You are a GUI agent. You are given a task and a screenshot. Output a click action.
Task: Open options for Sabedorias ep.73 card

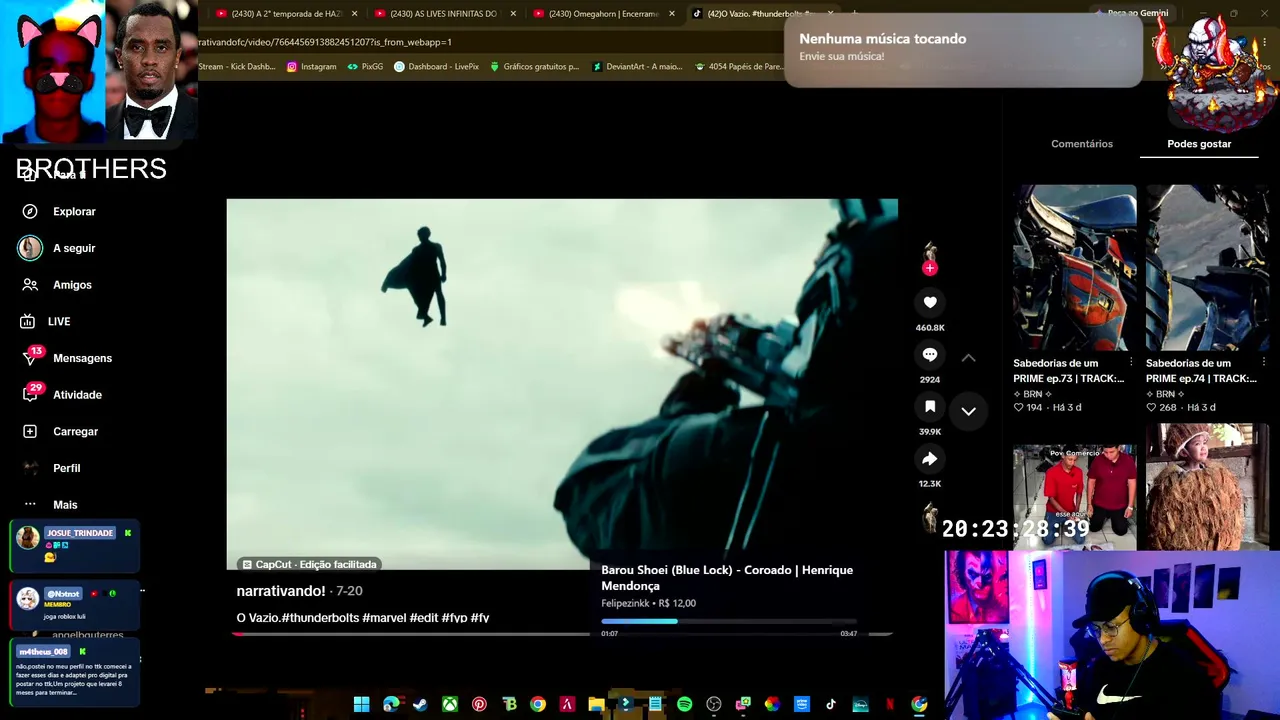click(1131, 362)
